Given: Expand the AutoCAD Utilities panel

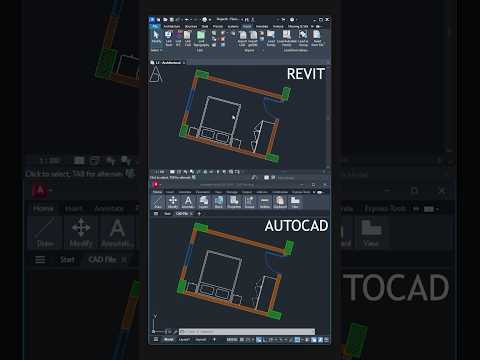Looking at the screenshot, I should pos(265,202).
